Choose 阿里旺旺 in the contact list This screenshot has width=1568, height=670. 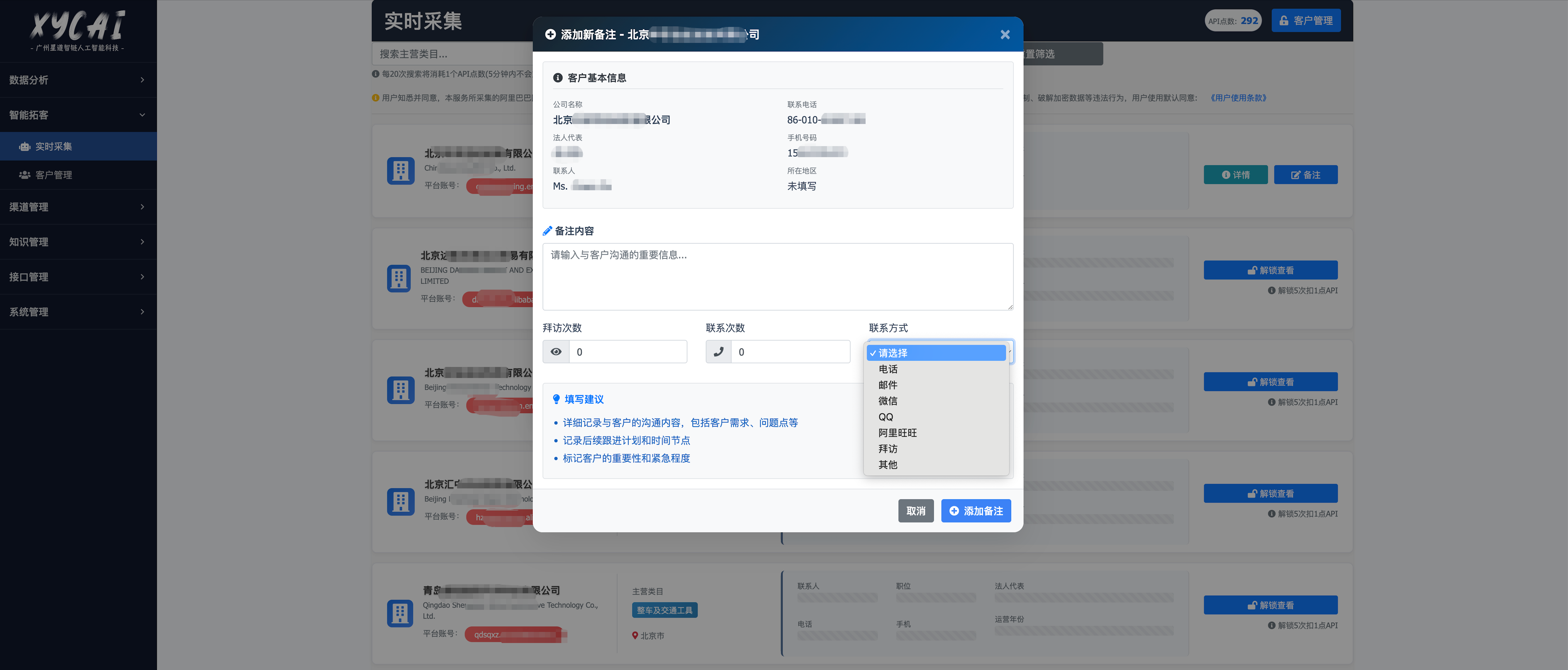(x=936, y=433)
